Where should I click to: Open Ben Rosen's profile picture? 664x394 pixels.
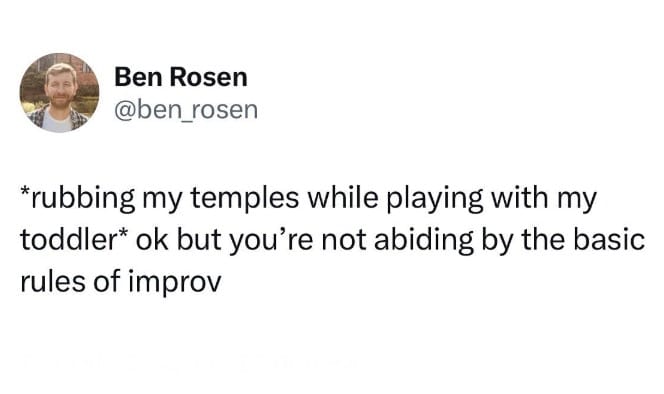[59, 93]
